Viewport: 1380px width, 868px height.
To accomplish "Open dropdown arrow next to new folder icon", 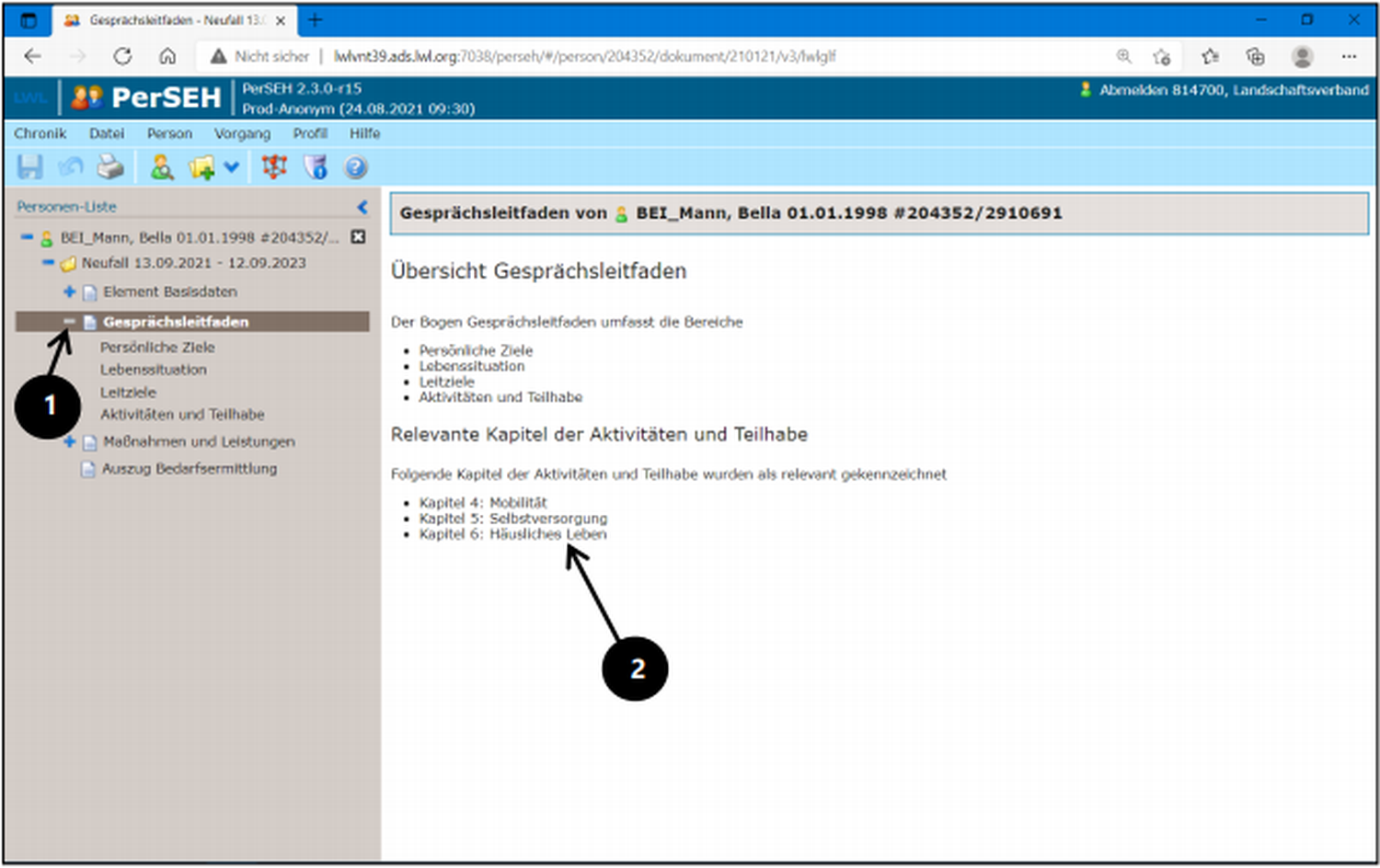I will [x=231, y=167].
